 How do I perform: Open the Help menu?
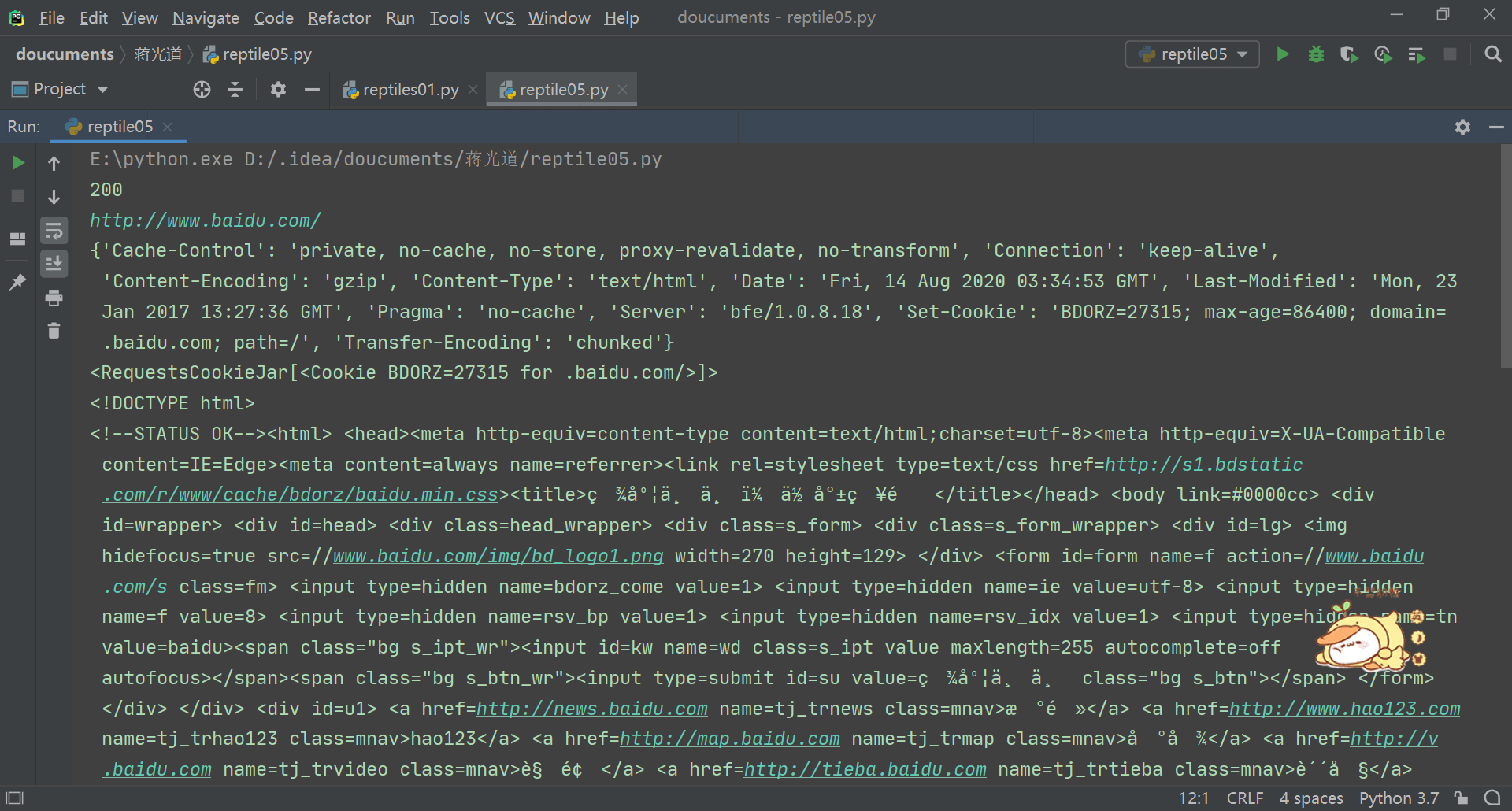(621, 17)
